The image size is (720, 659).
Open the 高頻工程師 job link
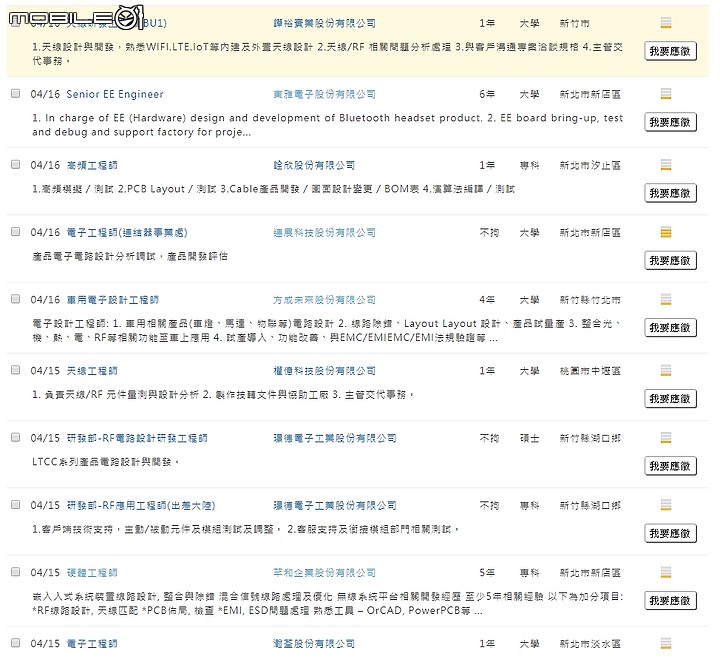pos(92,165)
